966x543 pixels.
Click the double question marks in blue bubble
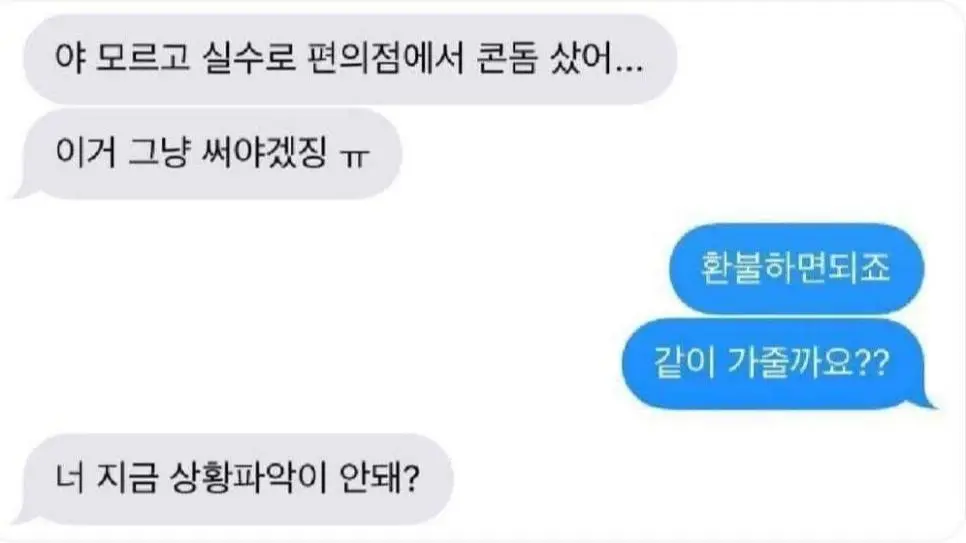pos(872,364)
